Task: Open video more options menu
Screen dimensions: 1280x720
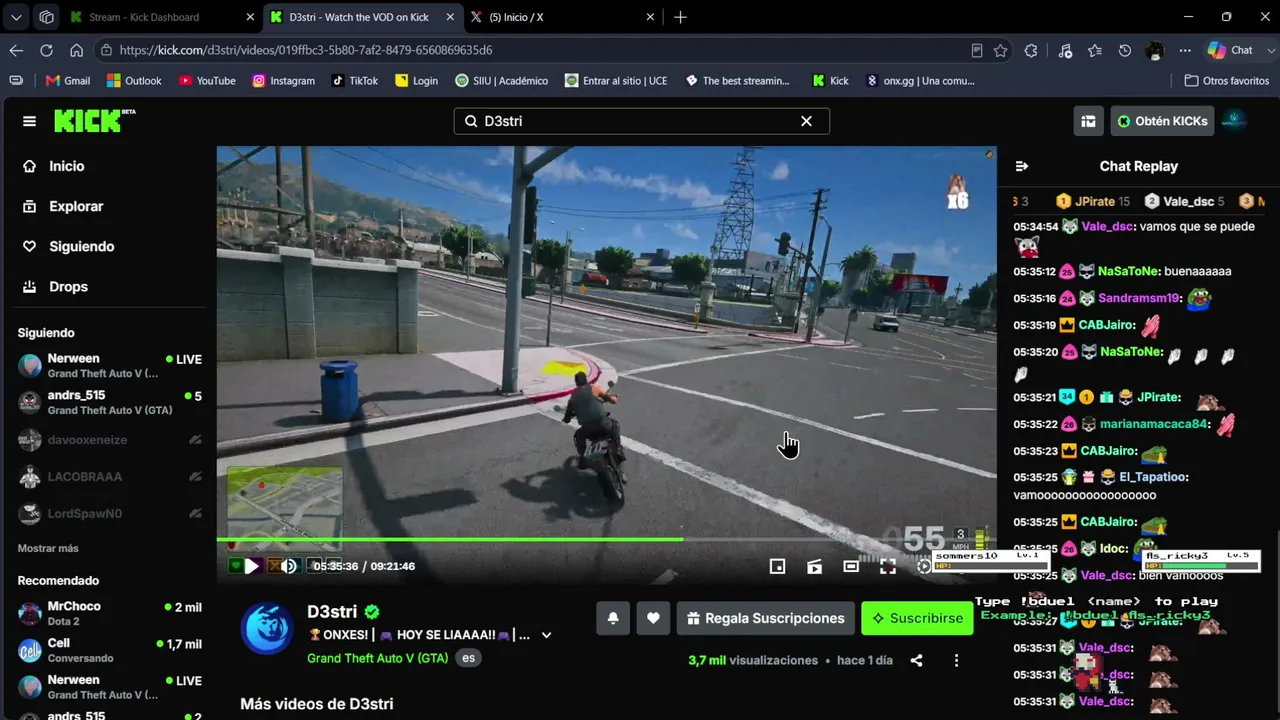Action: click(x=956, y=660)
